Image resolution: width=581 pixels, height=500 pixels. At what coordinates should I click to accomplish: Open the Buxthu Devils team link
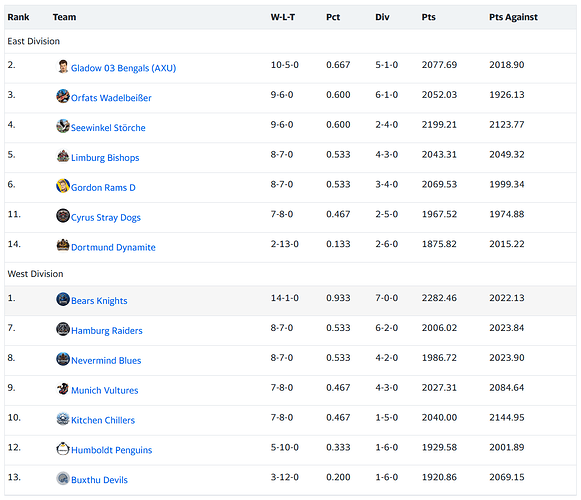pyautogui.click(x=99, y=480)
